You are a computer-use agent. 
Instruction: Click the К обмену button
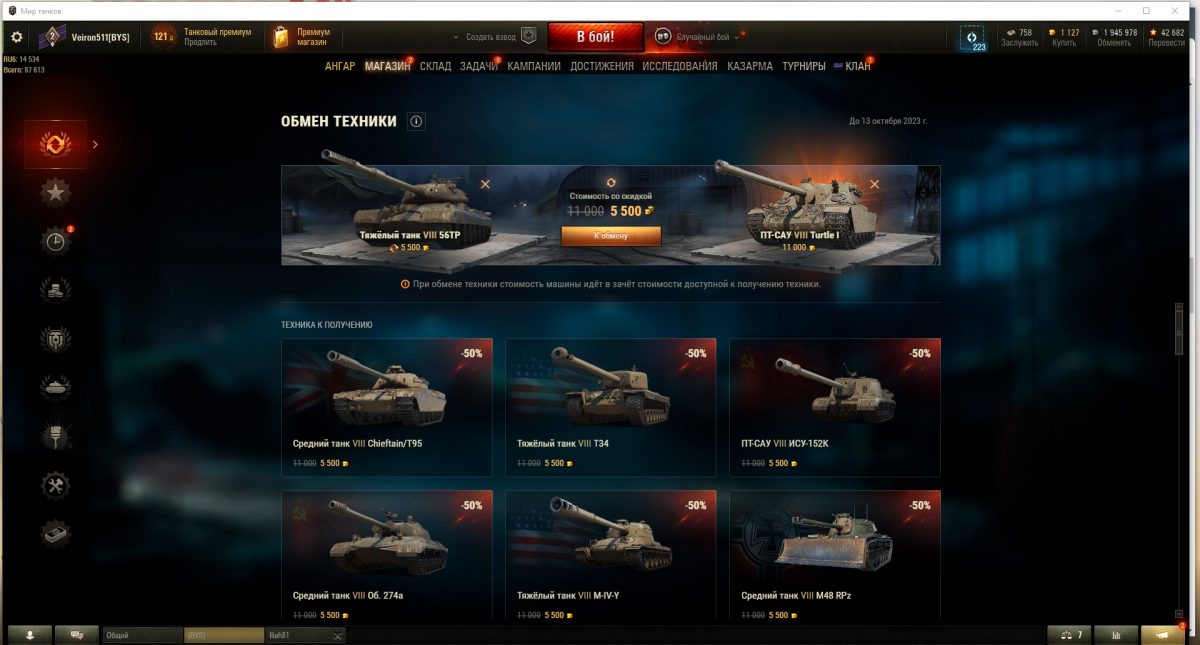(611, 236)
